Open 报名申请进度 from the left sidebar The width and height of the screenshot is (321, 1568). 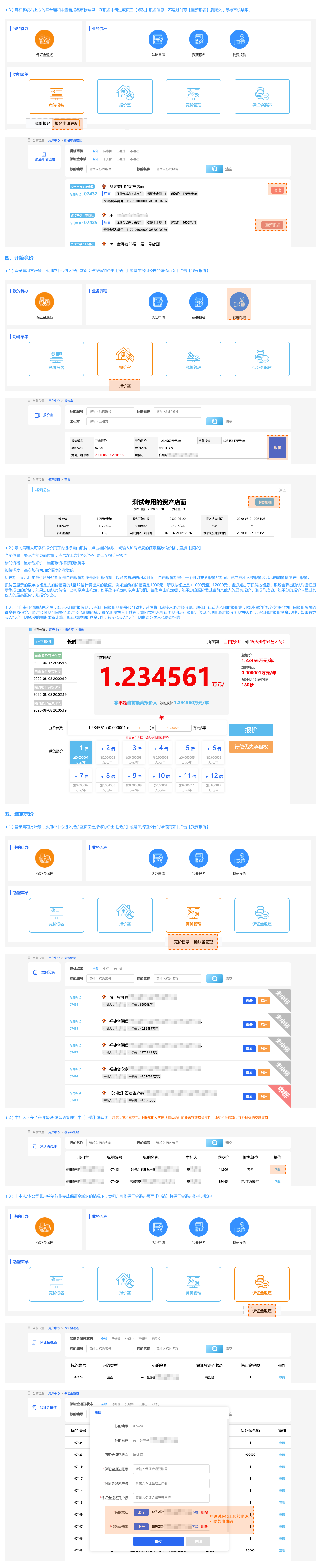point(45,157)
